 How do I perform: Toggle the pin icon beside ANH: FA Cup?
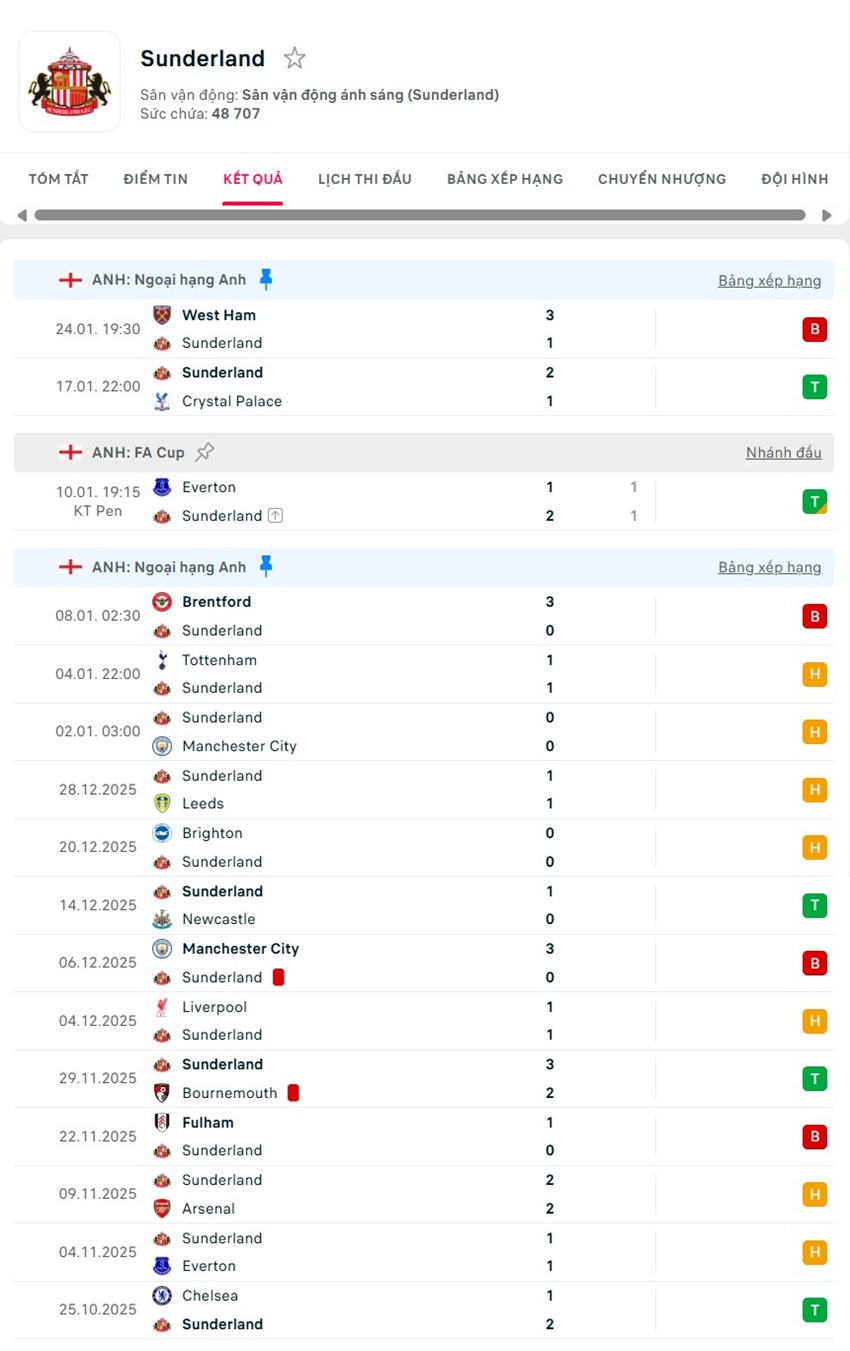(205, 451)
